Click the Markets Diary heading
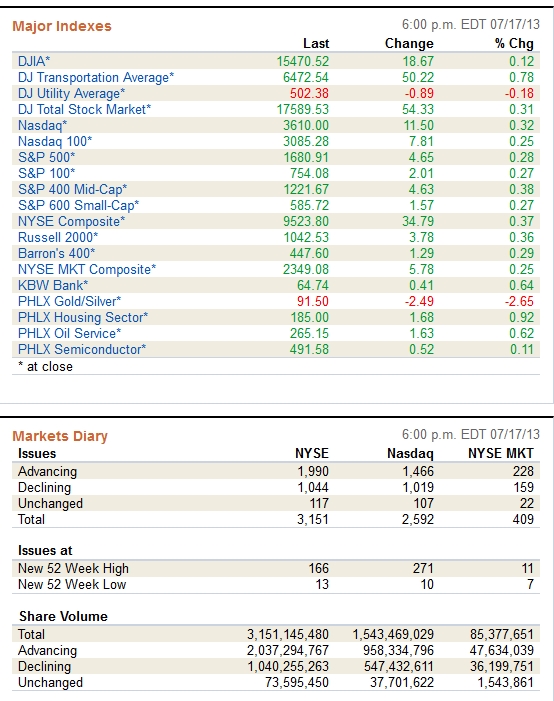Image resolution: width=554 pixels, height=701 pixels. 60,436
